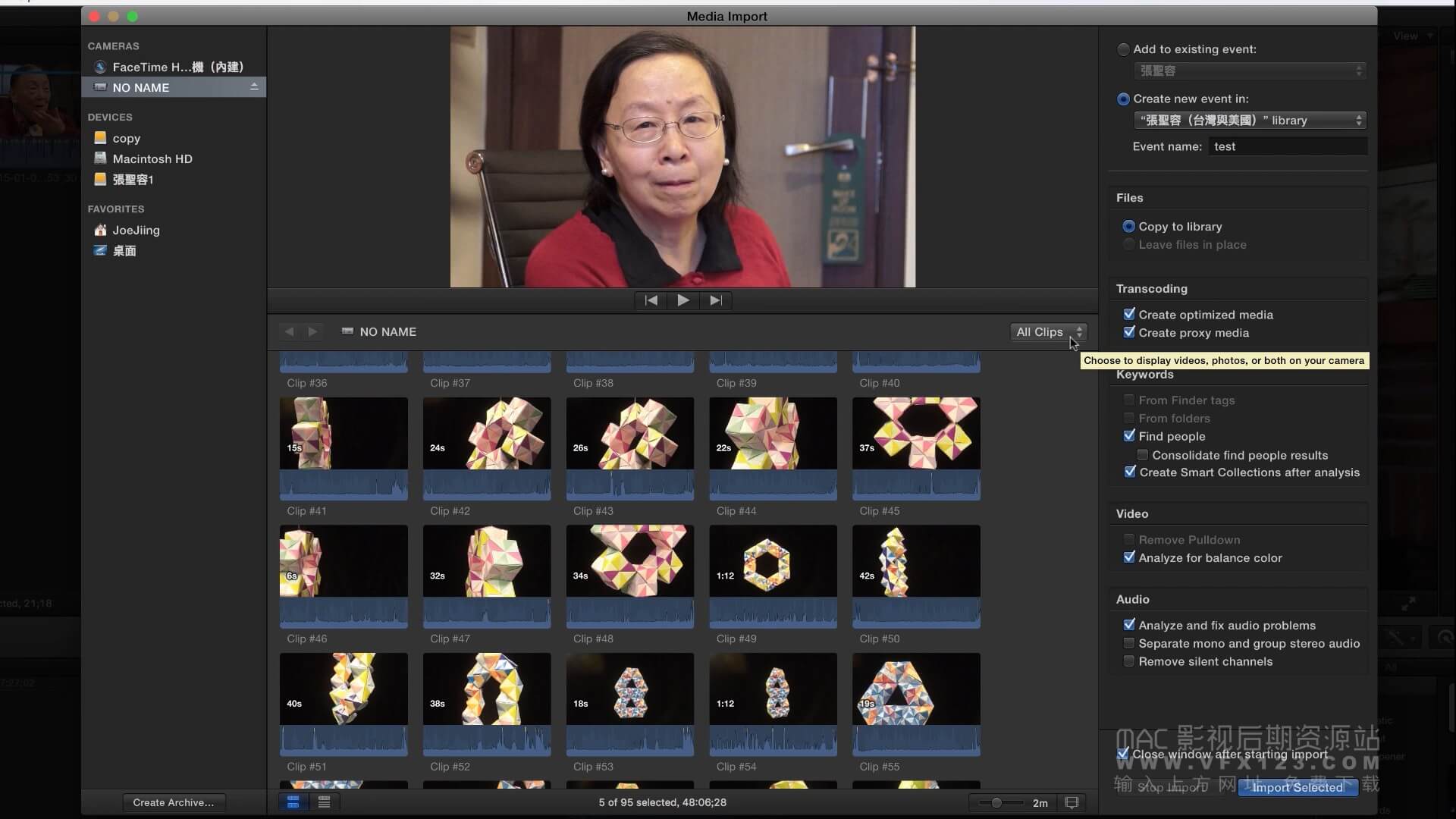This screenshot has height=819, width=1456.
Task: Click the preview video frame
Action: [x=682, y=157]
